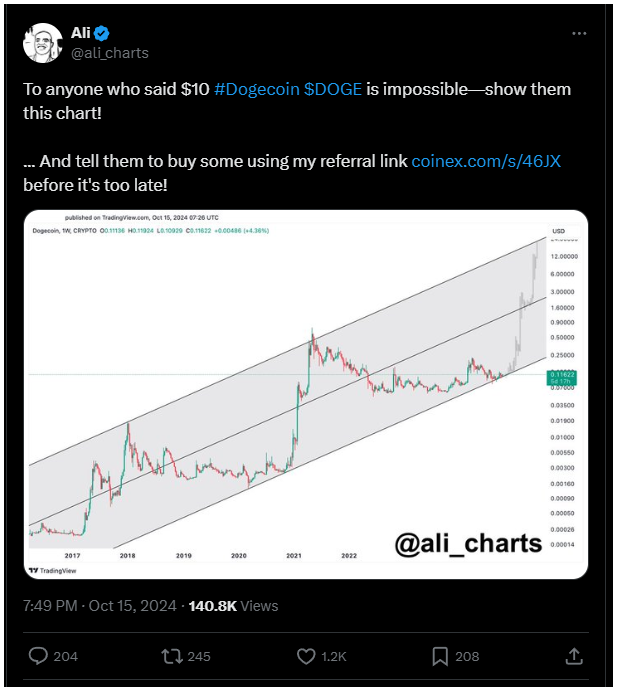The image size is (617, 691).
Task: Open the $DOGE cashtag link
Action: tap(333, 89)
